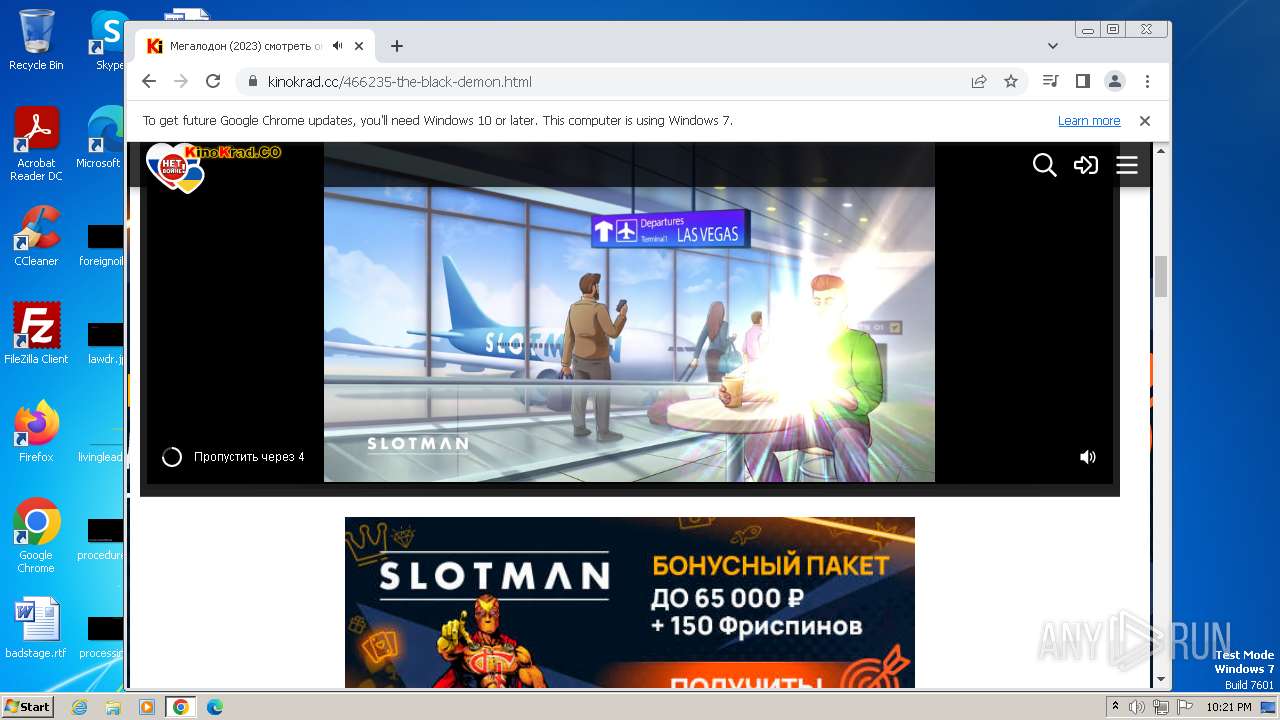Select the Google Chrome desktop icon
Viewport: 1280px width, 720px height.
[x=36, y=536]
